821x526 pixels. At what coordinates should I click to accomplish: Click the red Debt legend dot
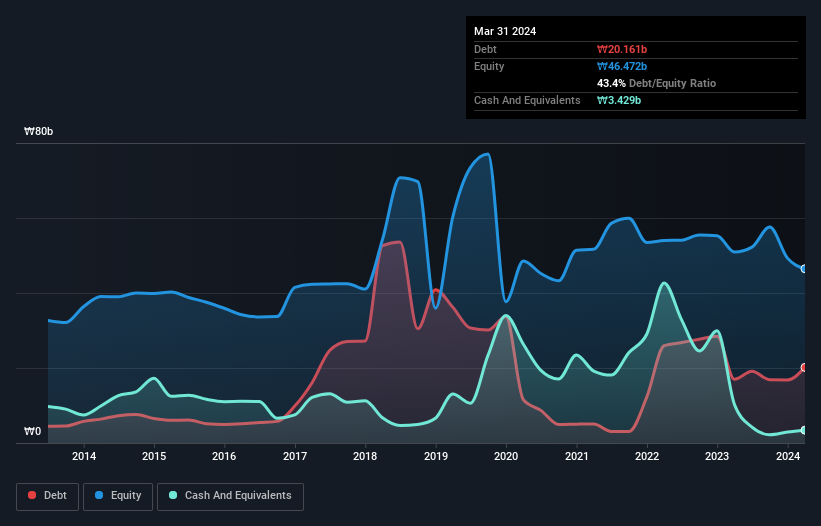click(x=32, y=495)
